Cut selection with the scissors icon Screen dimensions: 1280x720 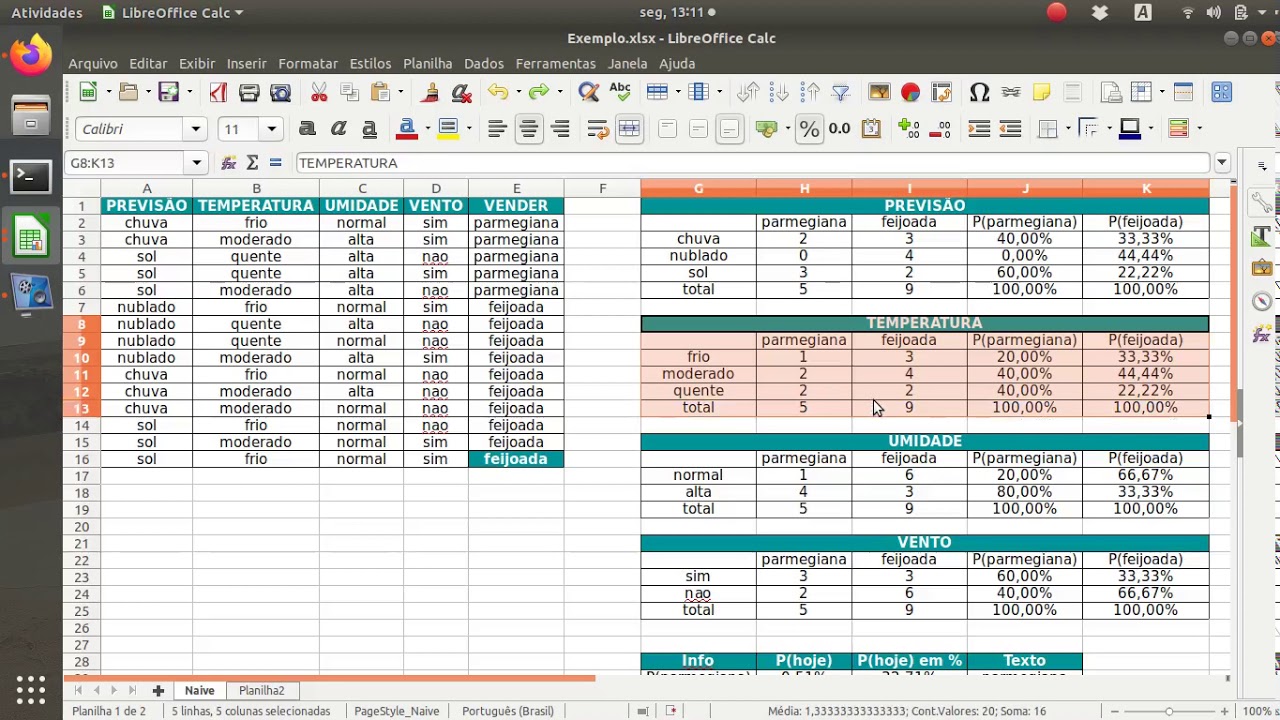coord(319,92)
